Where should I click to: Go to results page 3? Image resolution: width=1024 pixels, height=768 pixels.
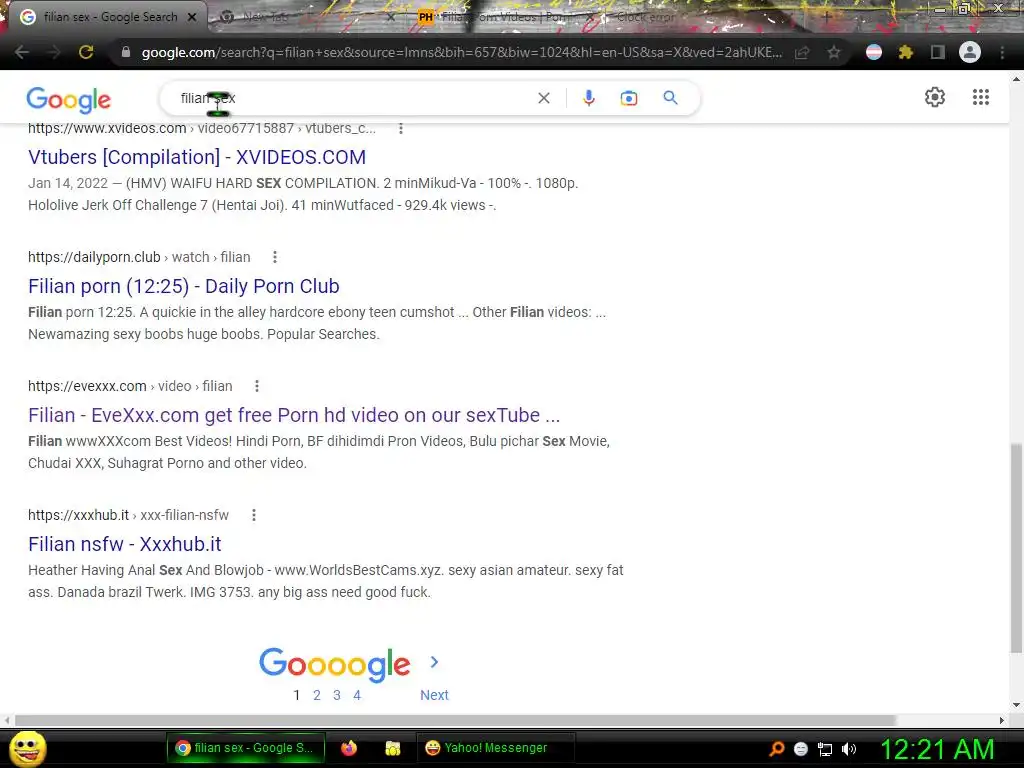(337, 695)
